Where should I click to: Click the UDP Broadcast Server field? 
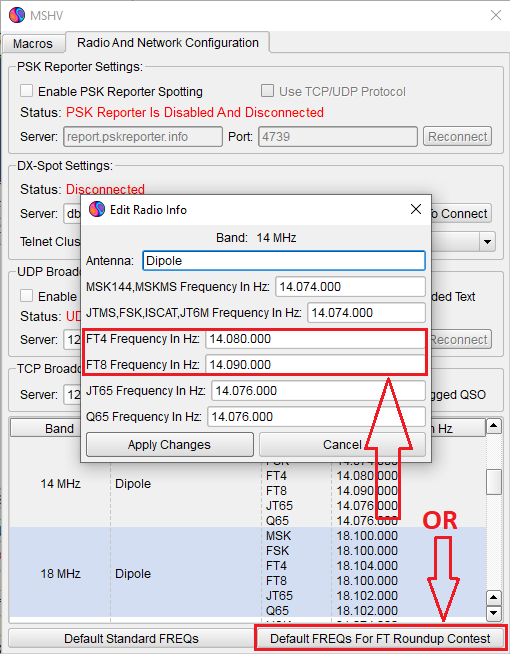coord(72,340)
